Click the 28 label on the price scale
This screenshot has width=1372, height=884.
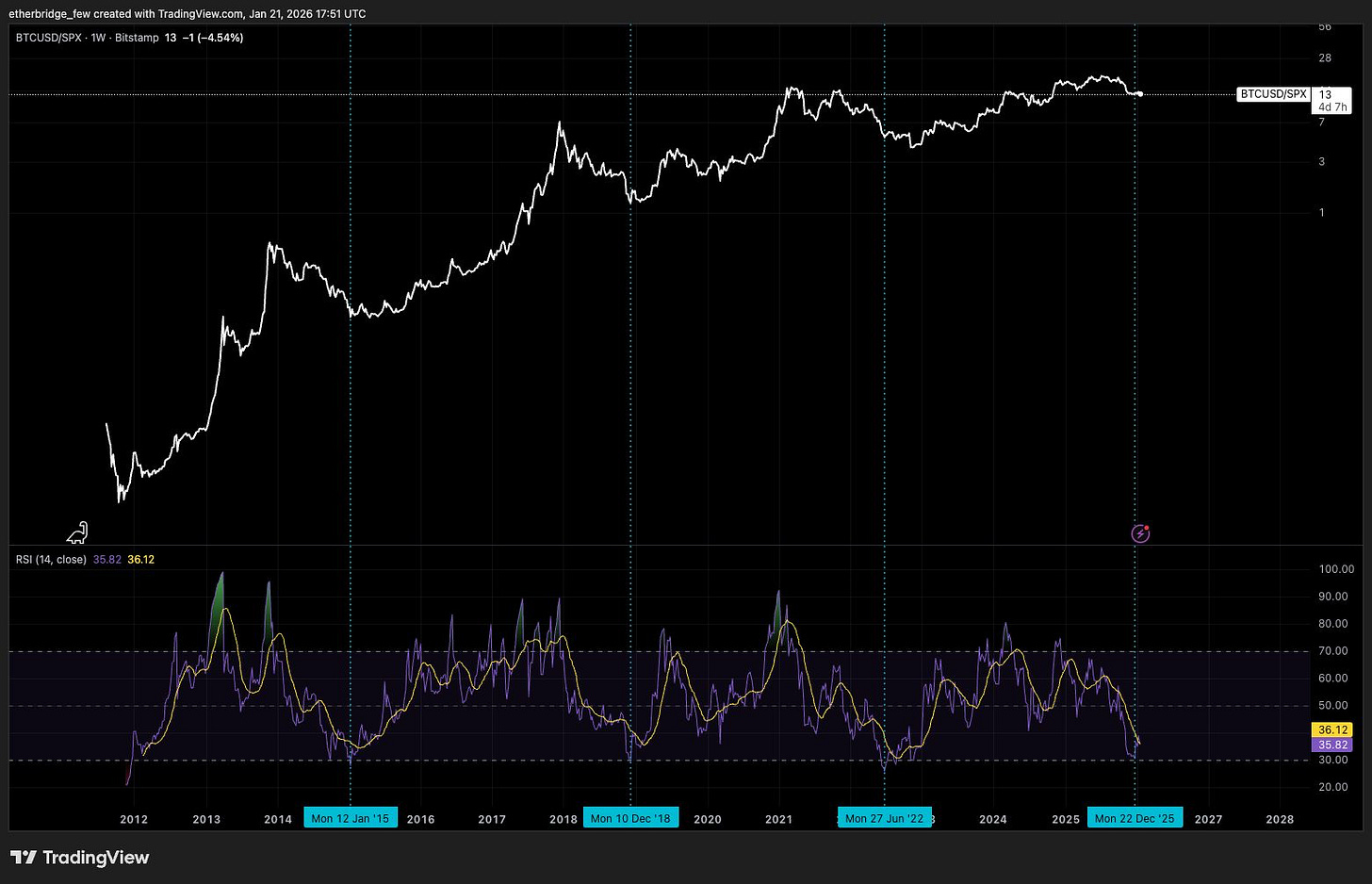[1325, 58]
